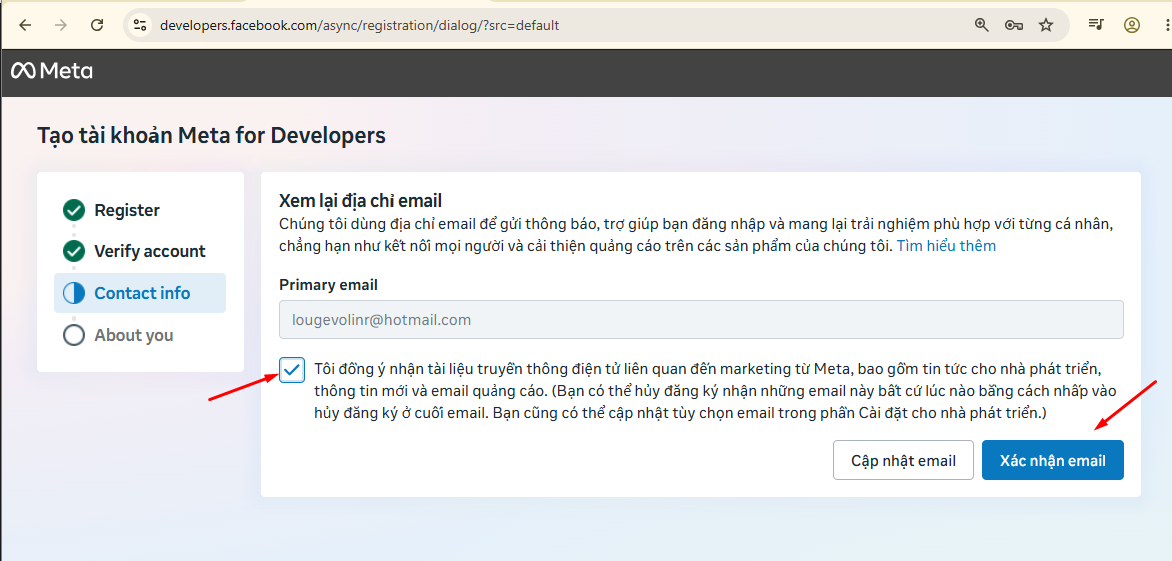Reload the page
The image size is (1172, 561).
click(96, 25)
